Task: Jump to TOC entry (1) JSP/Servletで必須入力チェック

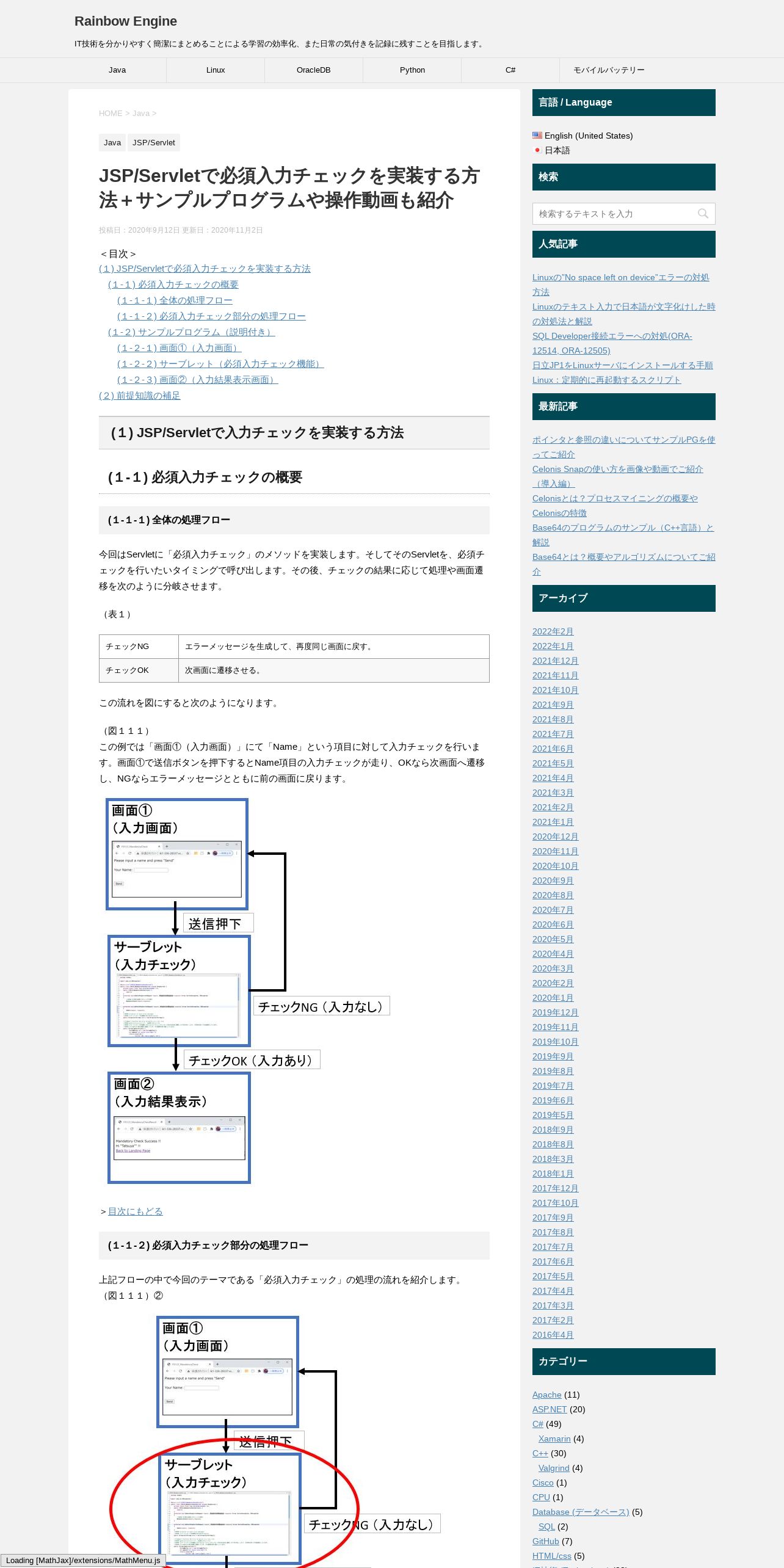Action: (x=205, y=269)
